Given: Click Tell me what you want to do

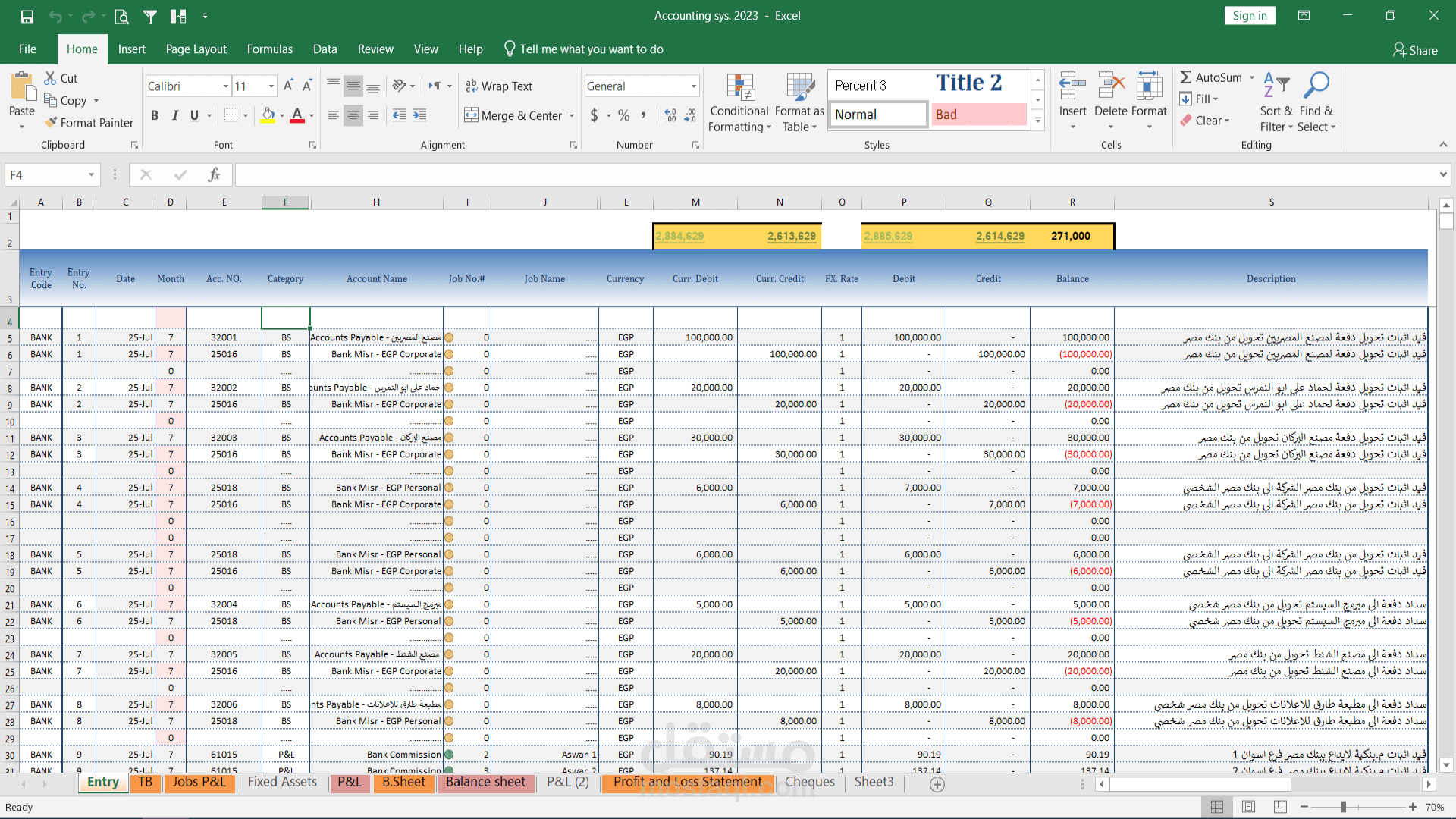Looking at the screenshot, I should click(583, 49).
